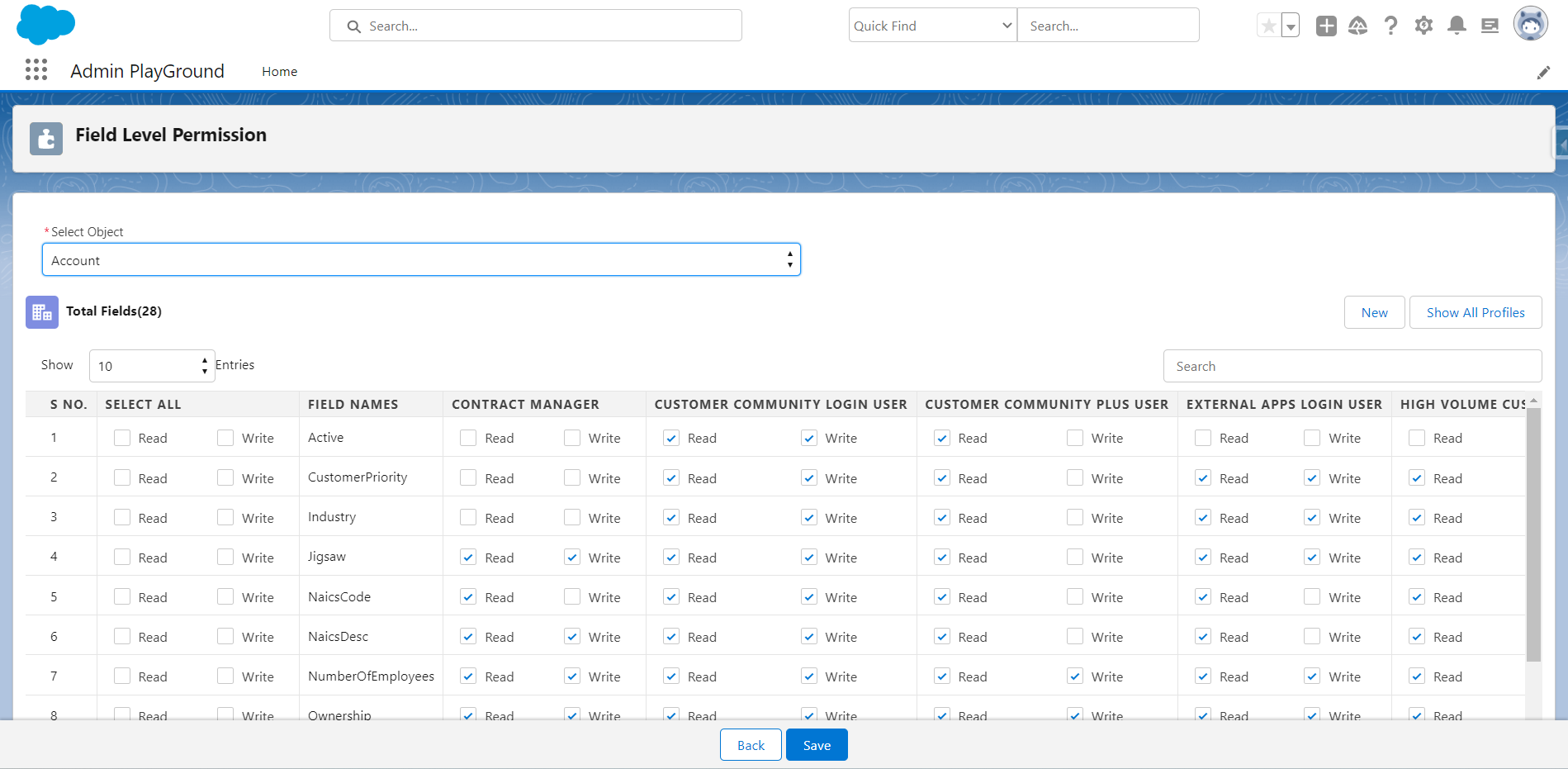Check Select All Read for Industry row
1568x769 pixels.
point(122,518)
